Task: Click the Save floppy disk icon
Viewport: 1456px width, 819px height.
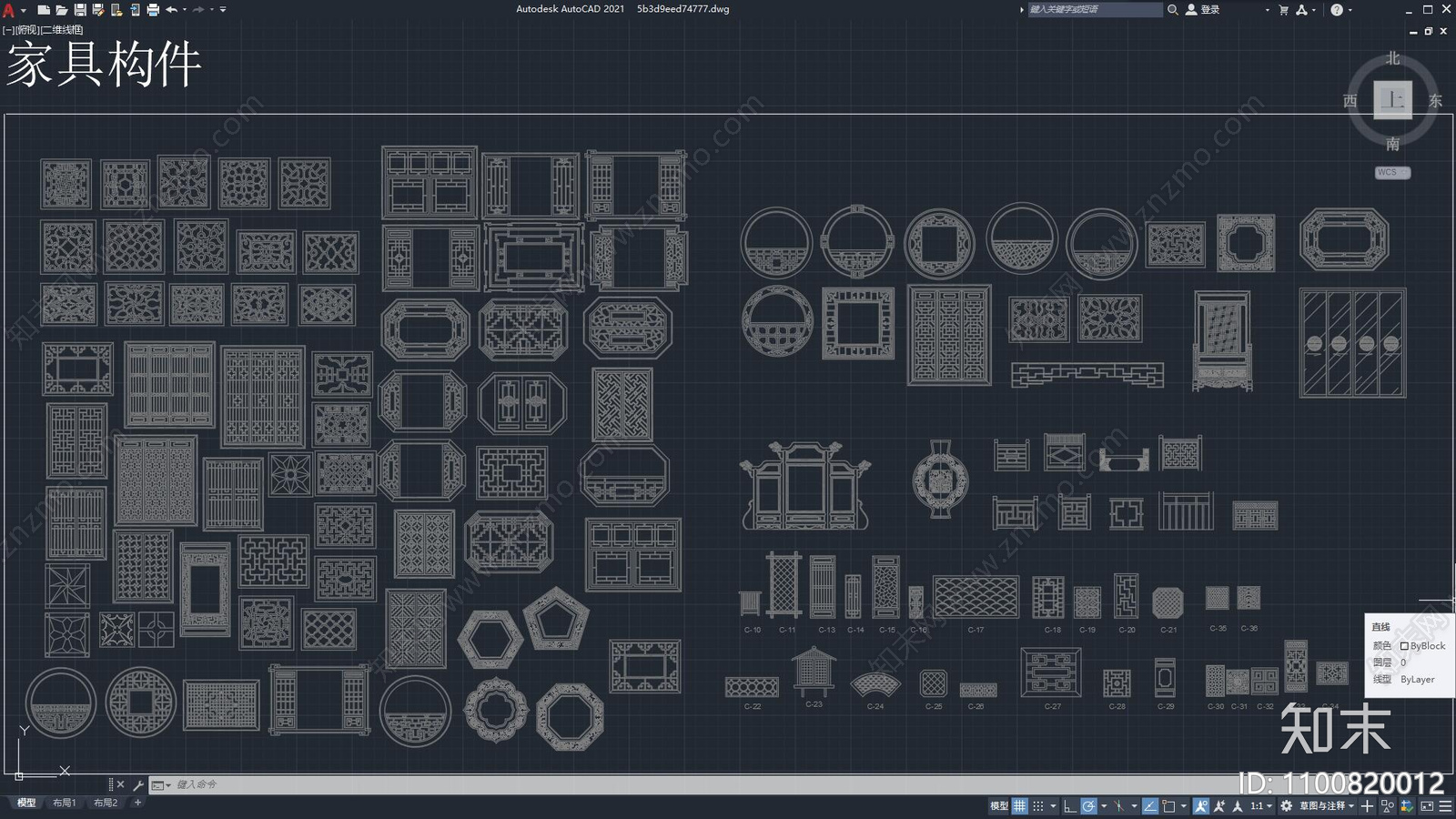Action: [80, 10]
